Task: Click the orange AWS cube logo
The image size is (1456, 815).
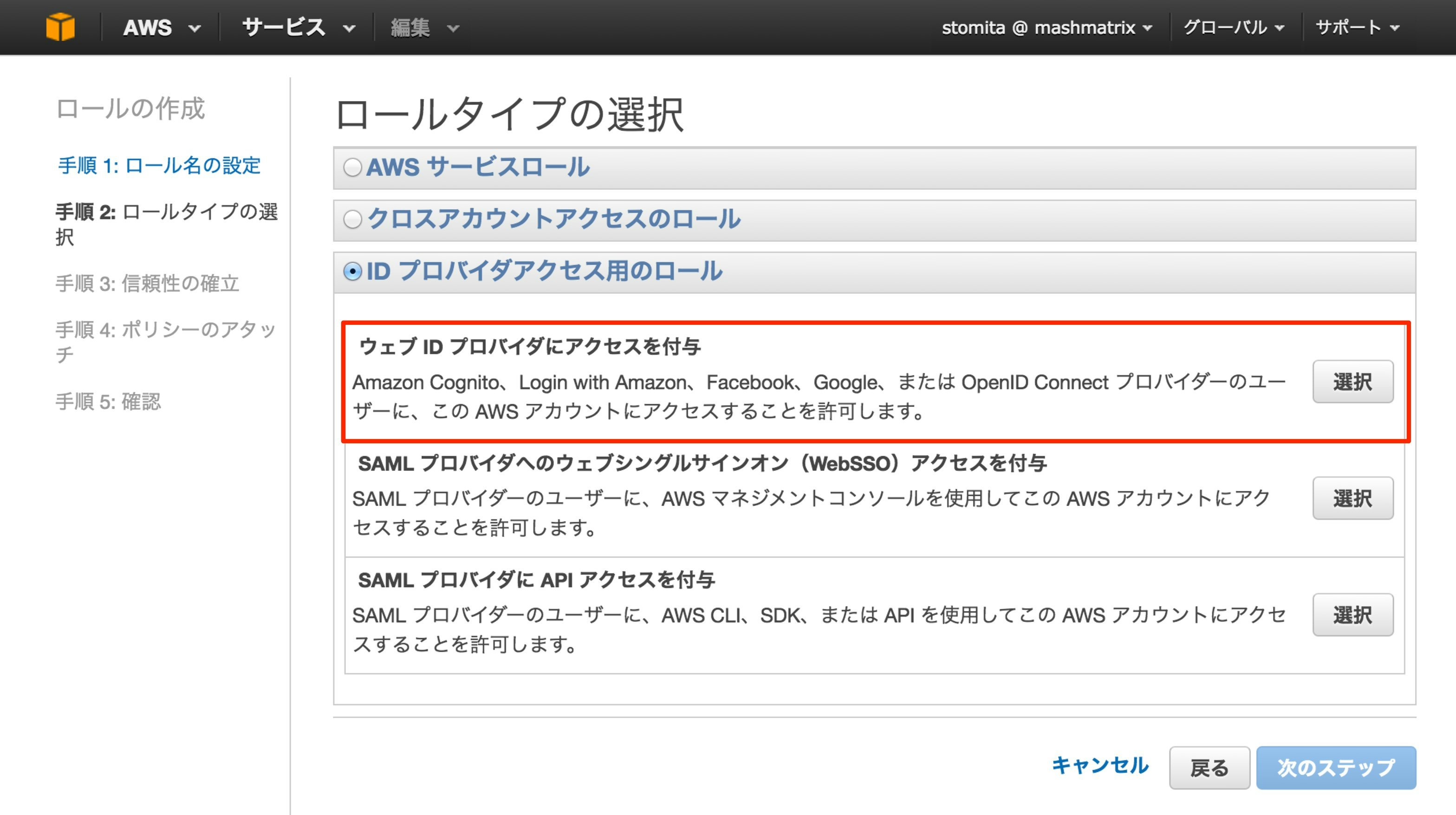Action: (60, 27)
